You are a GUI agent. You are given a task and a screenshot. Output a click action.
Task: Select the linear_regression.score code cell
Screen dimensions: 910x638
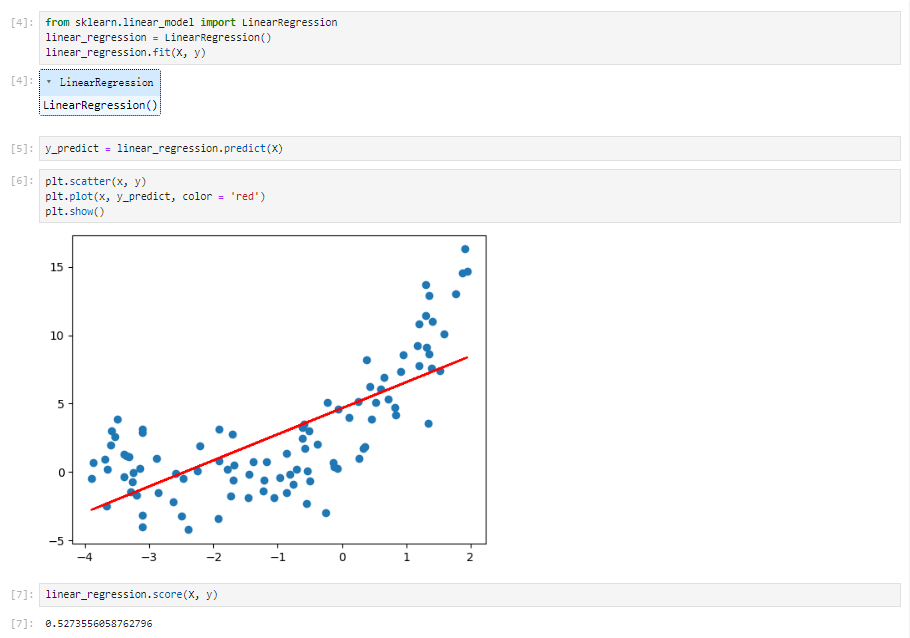470,594
